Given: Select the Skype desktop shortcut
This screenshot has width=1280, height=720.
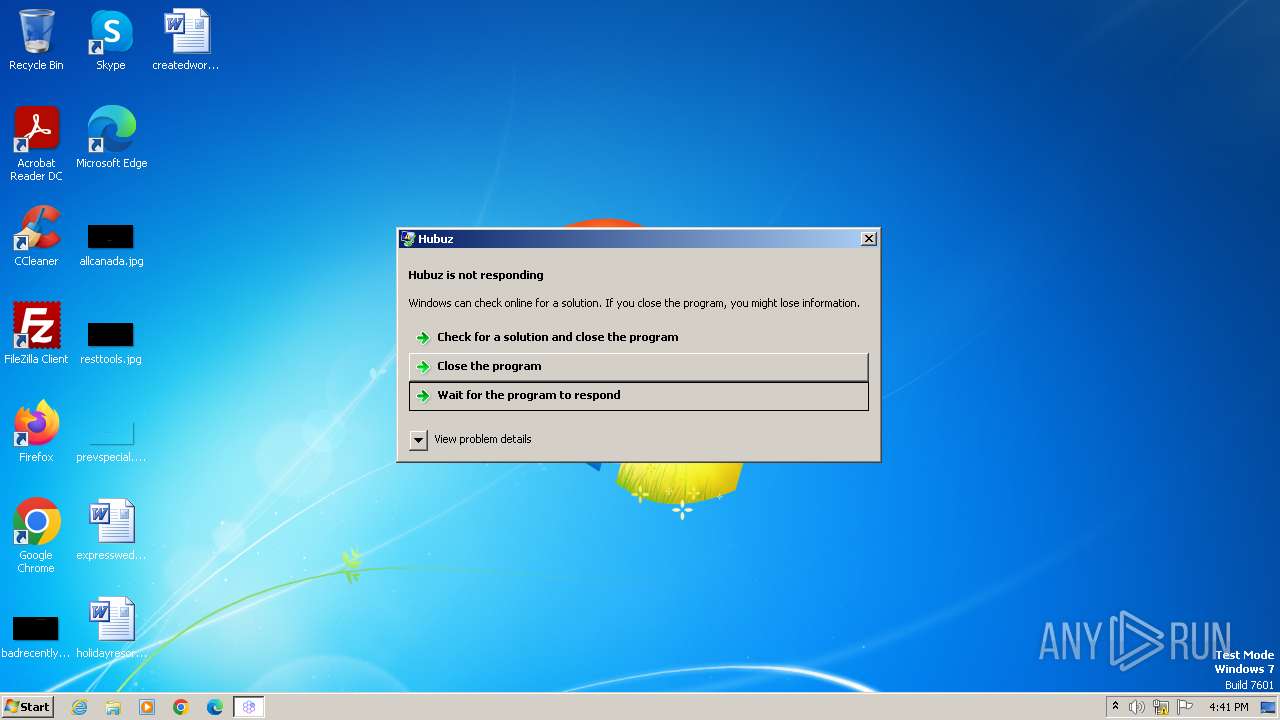Looking at the screenshot, I should tap(111, 40).
